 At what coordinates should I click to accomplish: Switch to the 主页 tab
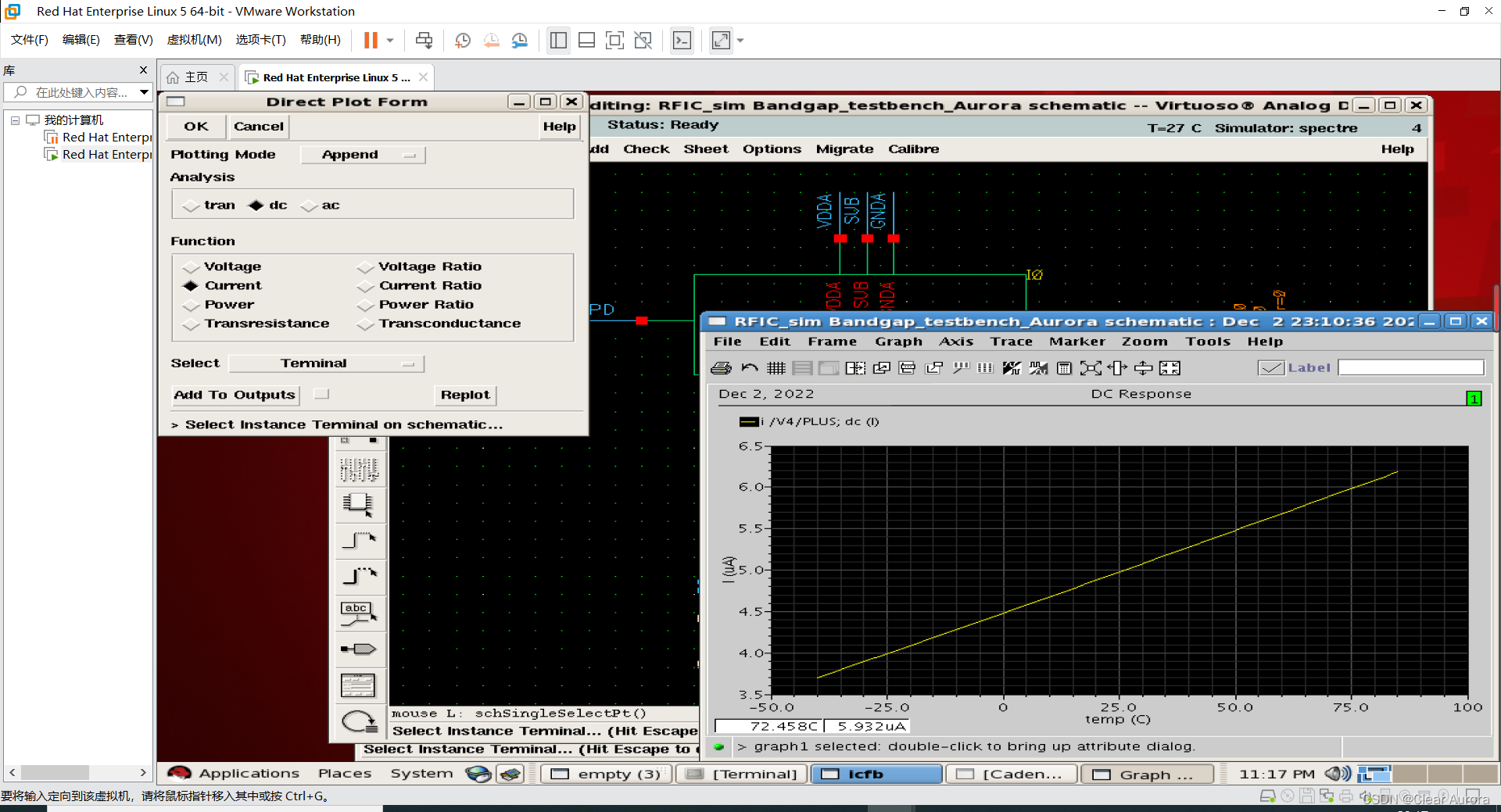pos(196,77)
